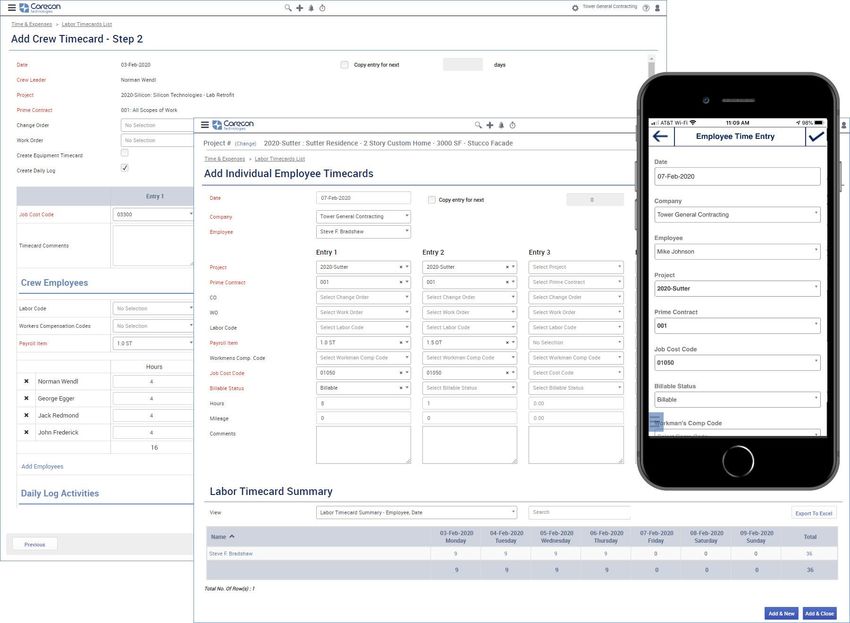Image resolution: width=850 pixels, height=623 pixels.
Task: Open hamburger menu in Individual Employee Timecards window
Action: click(205, 125)
